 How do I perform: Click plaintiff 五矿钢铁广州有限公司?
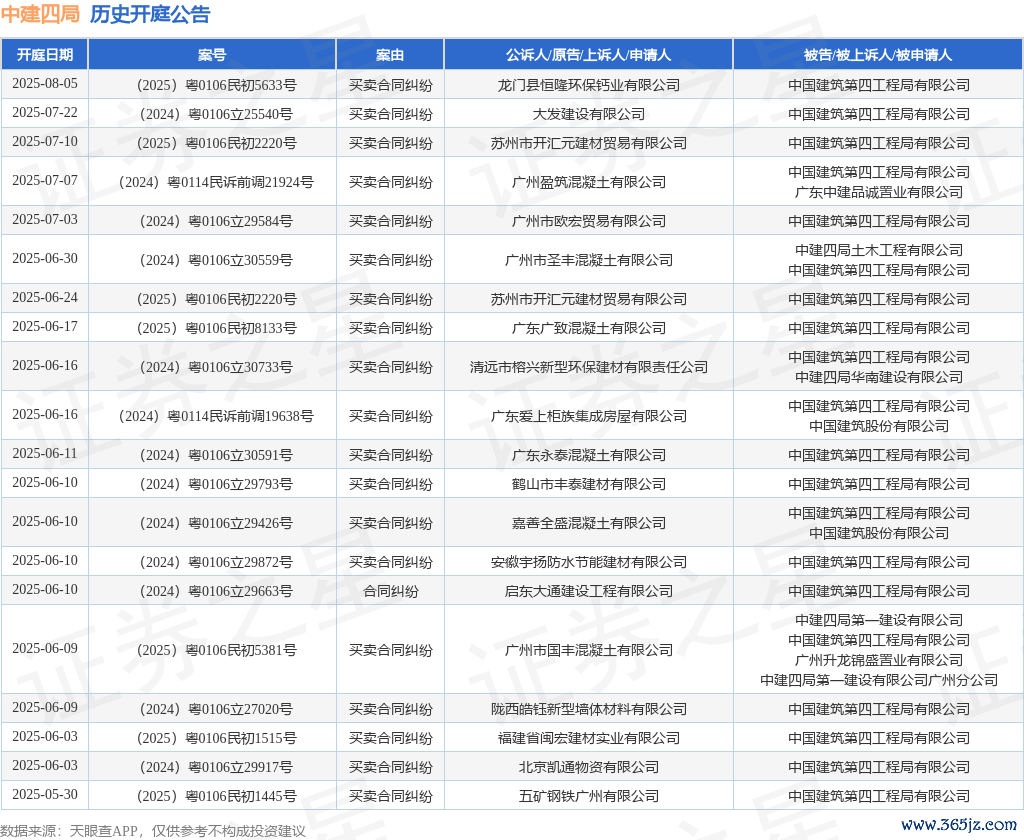588,796
